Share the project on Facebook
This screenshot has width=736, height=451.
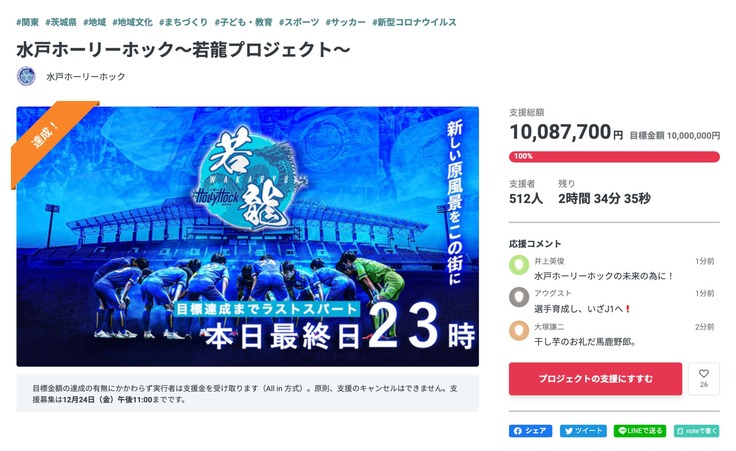click(530, 431)
